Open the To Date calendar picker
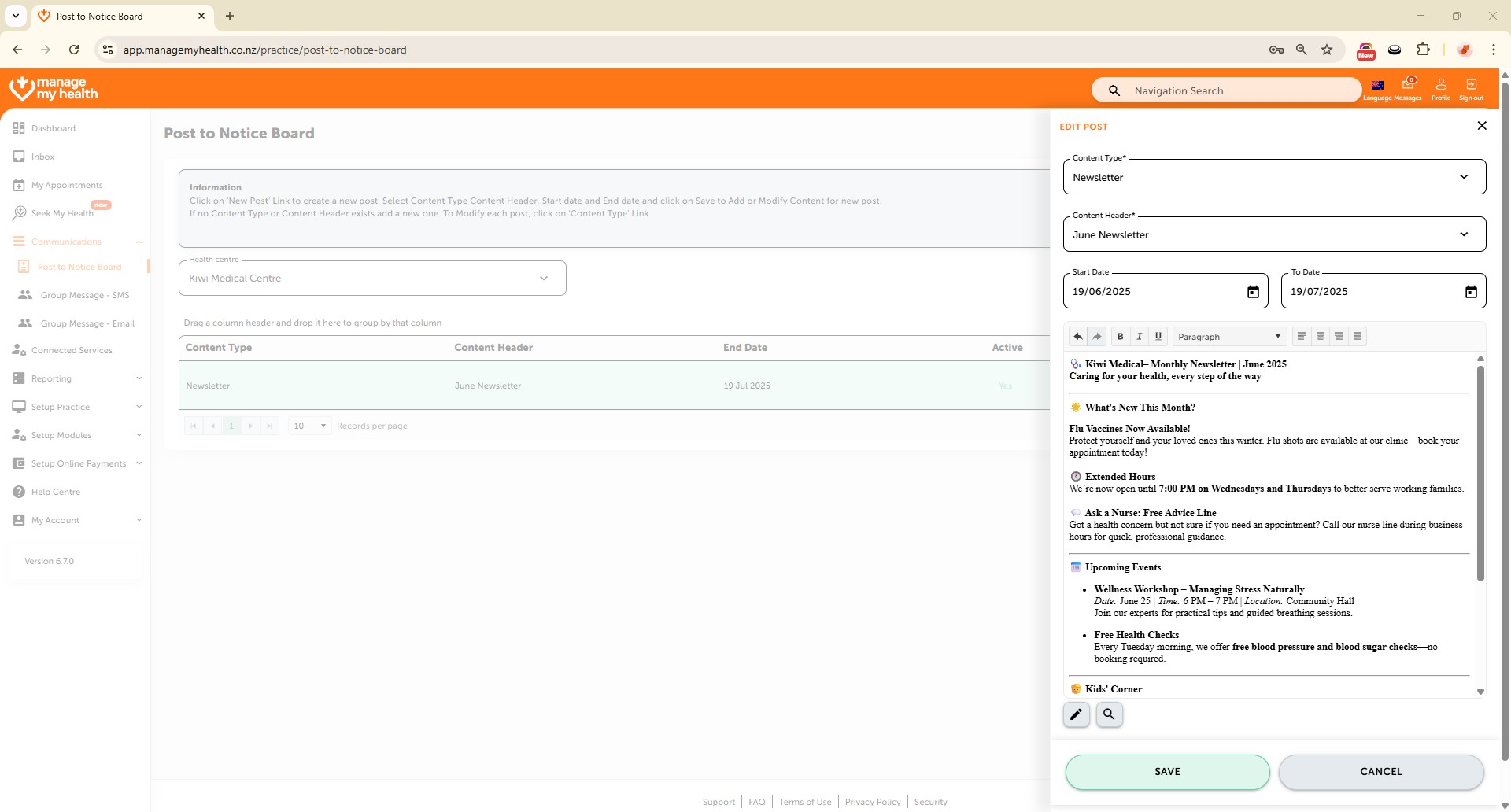Image resolution: width=1511 pixels, height=812 pixels. coord(1470,292)
